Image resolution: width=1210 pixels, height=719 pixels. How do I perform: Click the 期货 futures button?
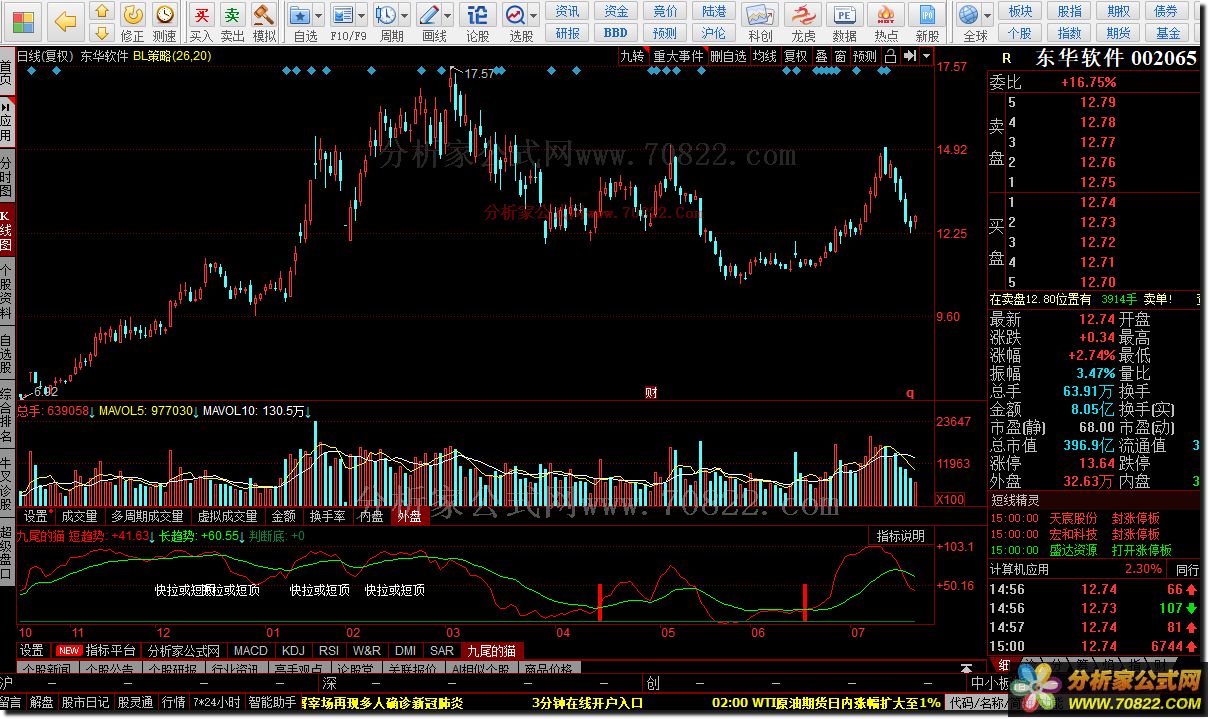point(1119,32)
